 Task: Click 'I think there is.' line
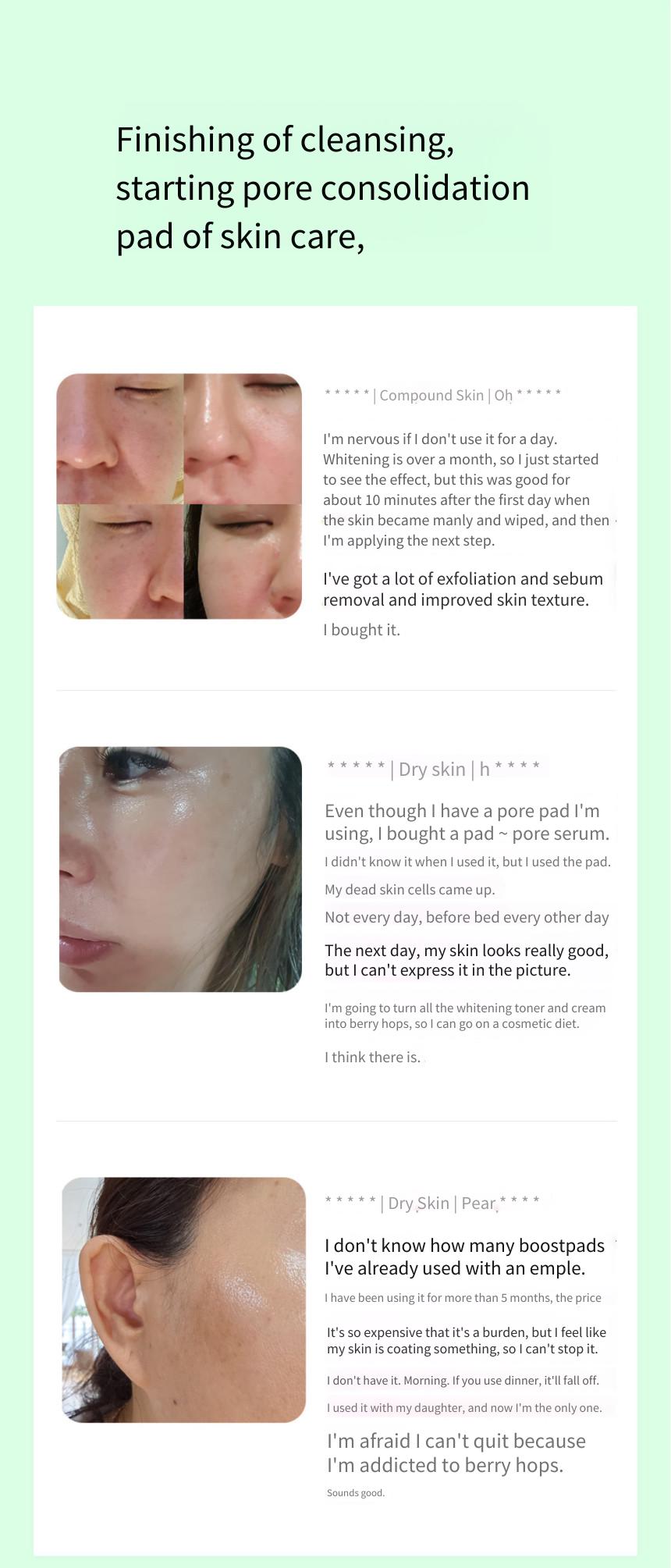pos(373,1057)
